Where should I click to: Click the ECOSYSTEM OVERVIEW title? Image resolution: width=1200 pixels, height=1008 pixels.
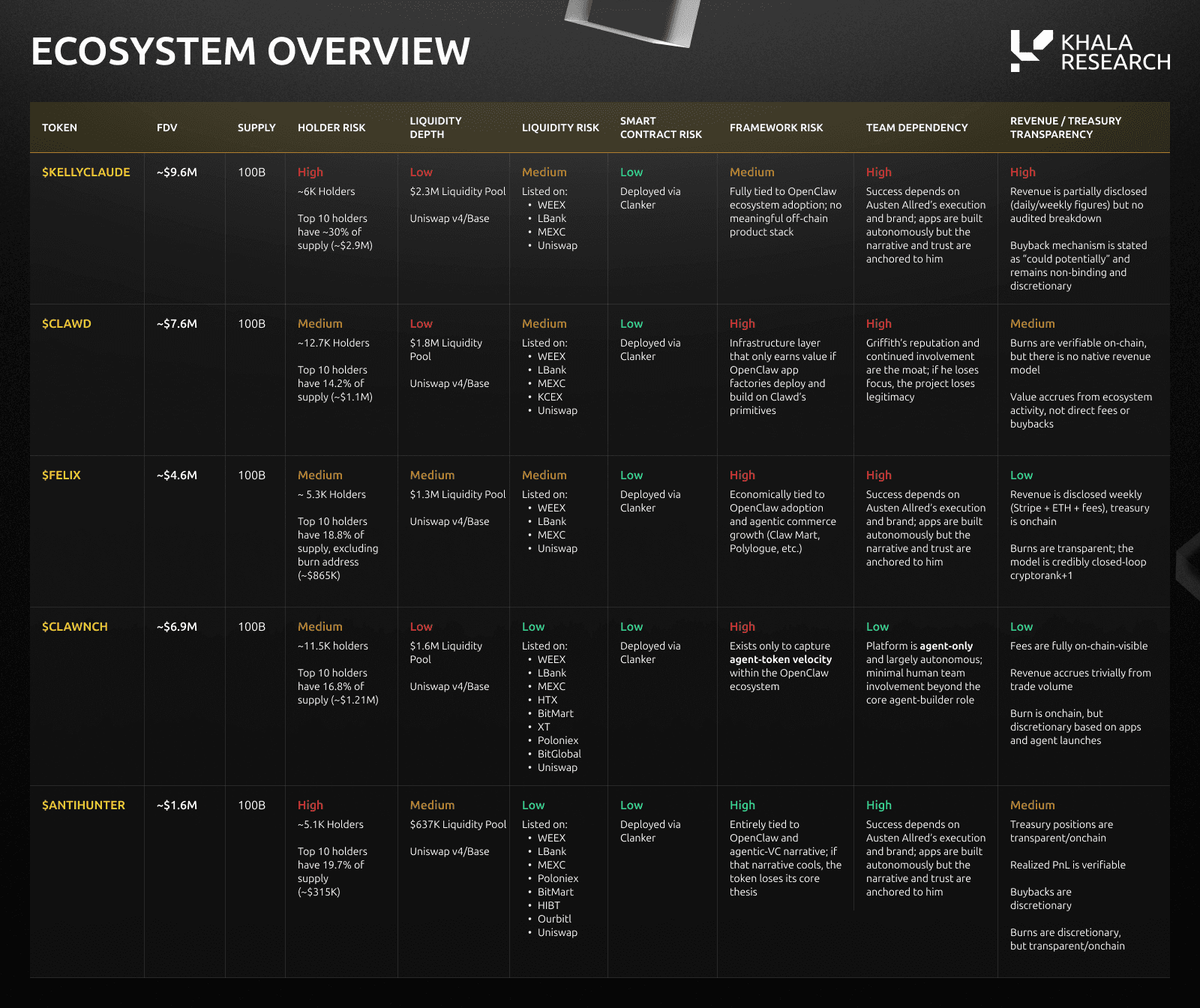pos(250,52)
